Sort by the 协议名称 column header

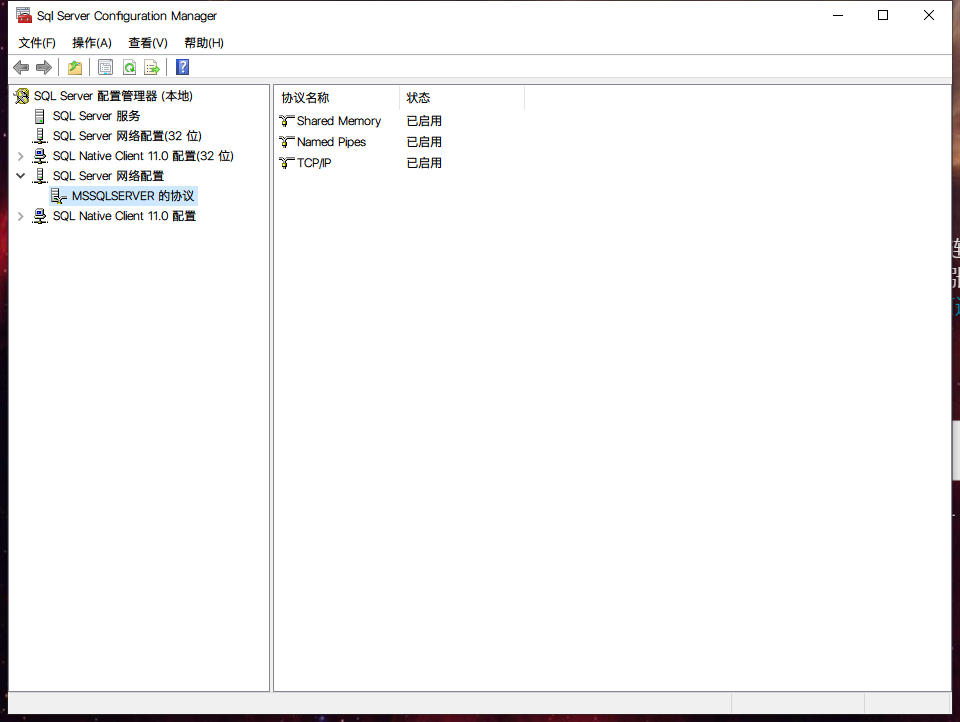[337, 98]
